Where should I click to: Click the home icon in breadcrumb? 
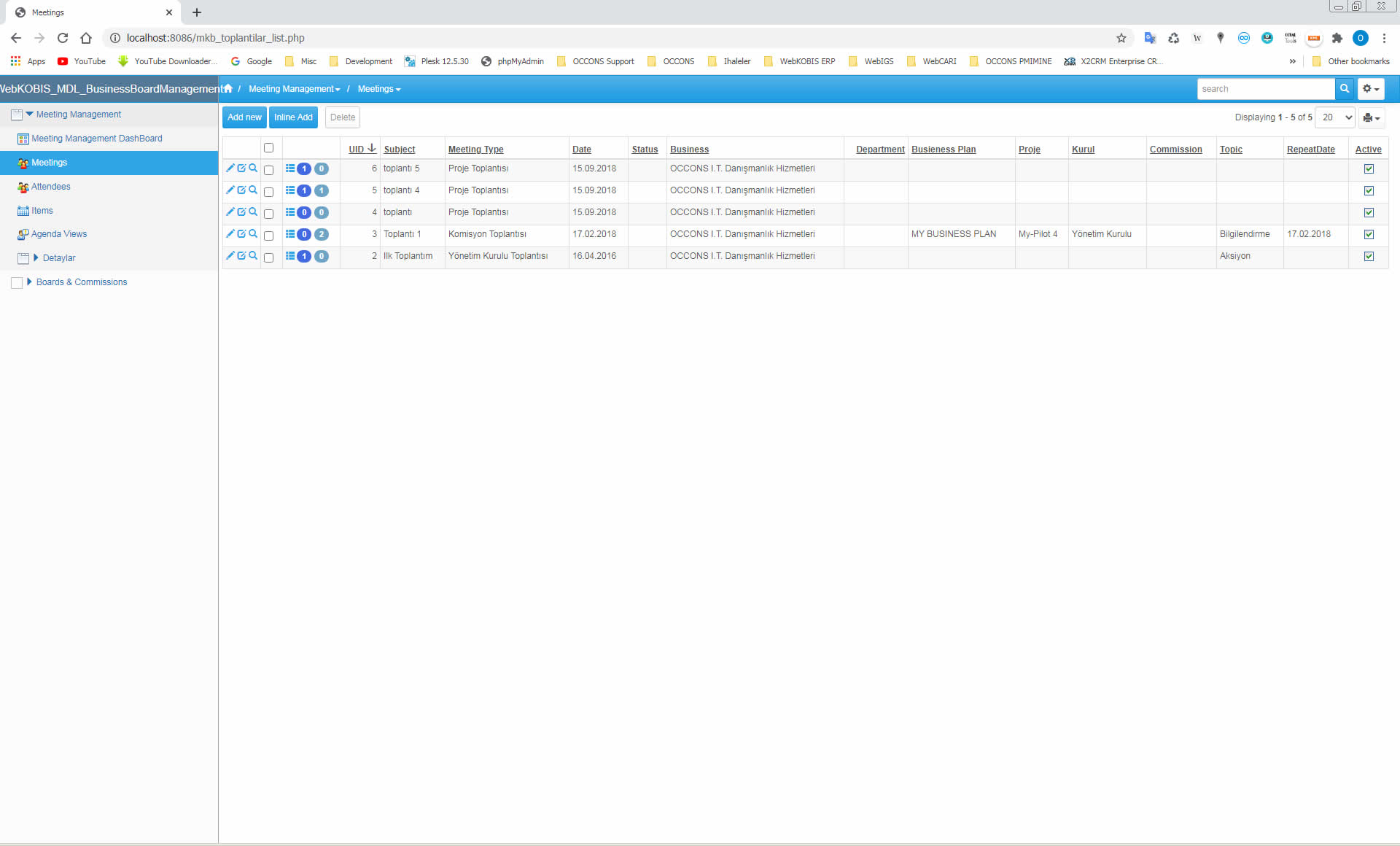click(228, 89)
